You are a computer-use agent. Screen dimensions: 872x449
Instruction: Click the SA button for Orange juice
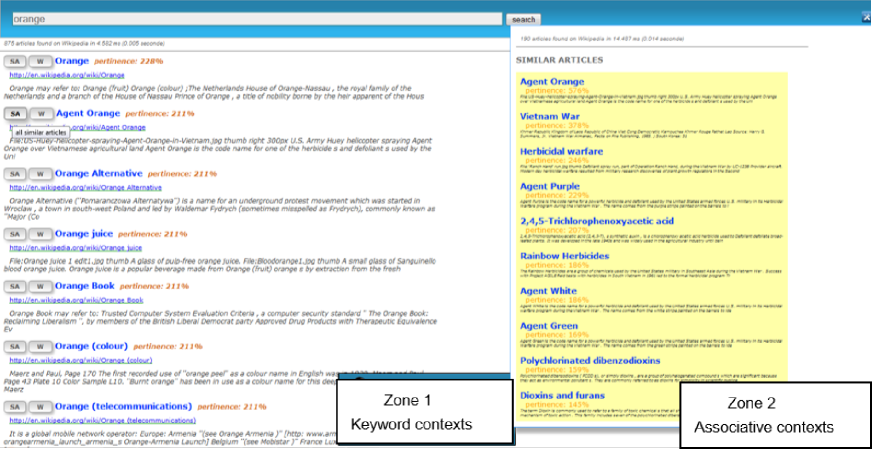pos(15,234)
